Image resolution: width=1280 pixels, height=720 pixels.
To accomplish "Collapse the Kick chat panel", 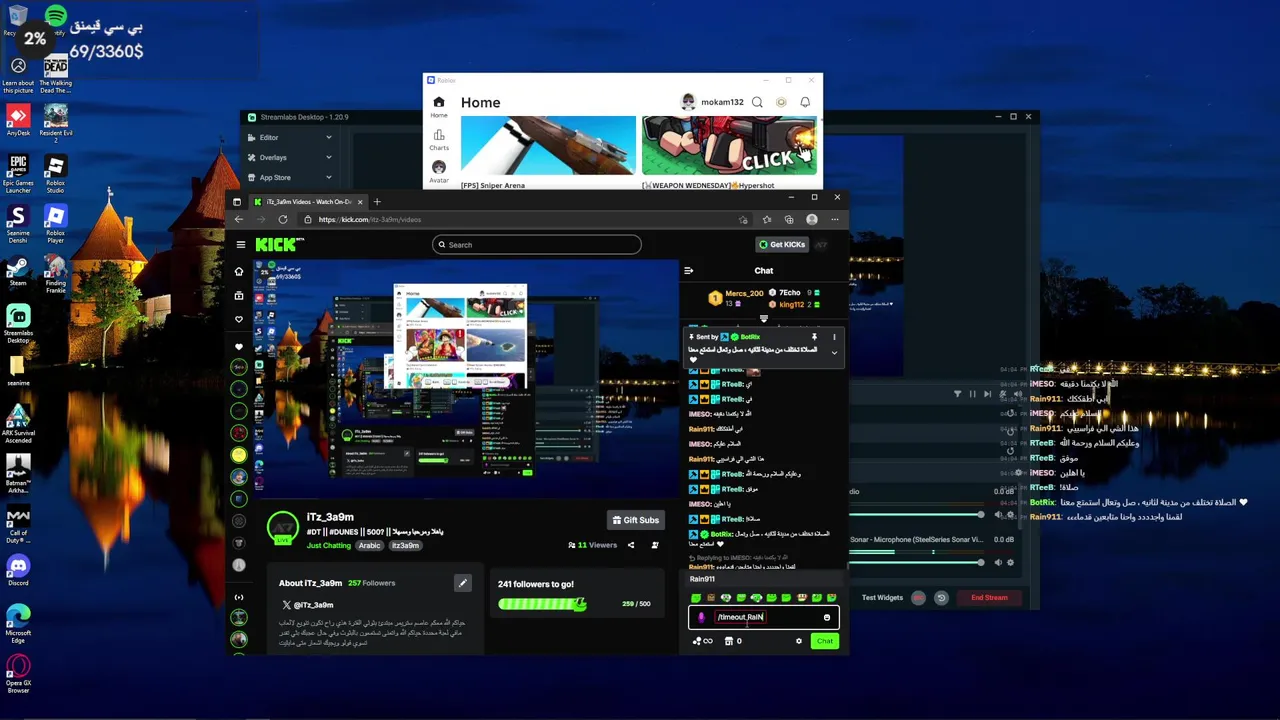I will pyautogui.click(x=688, y=270).
